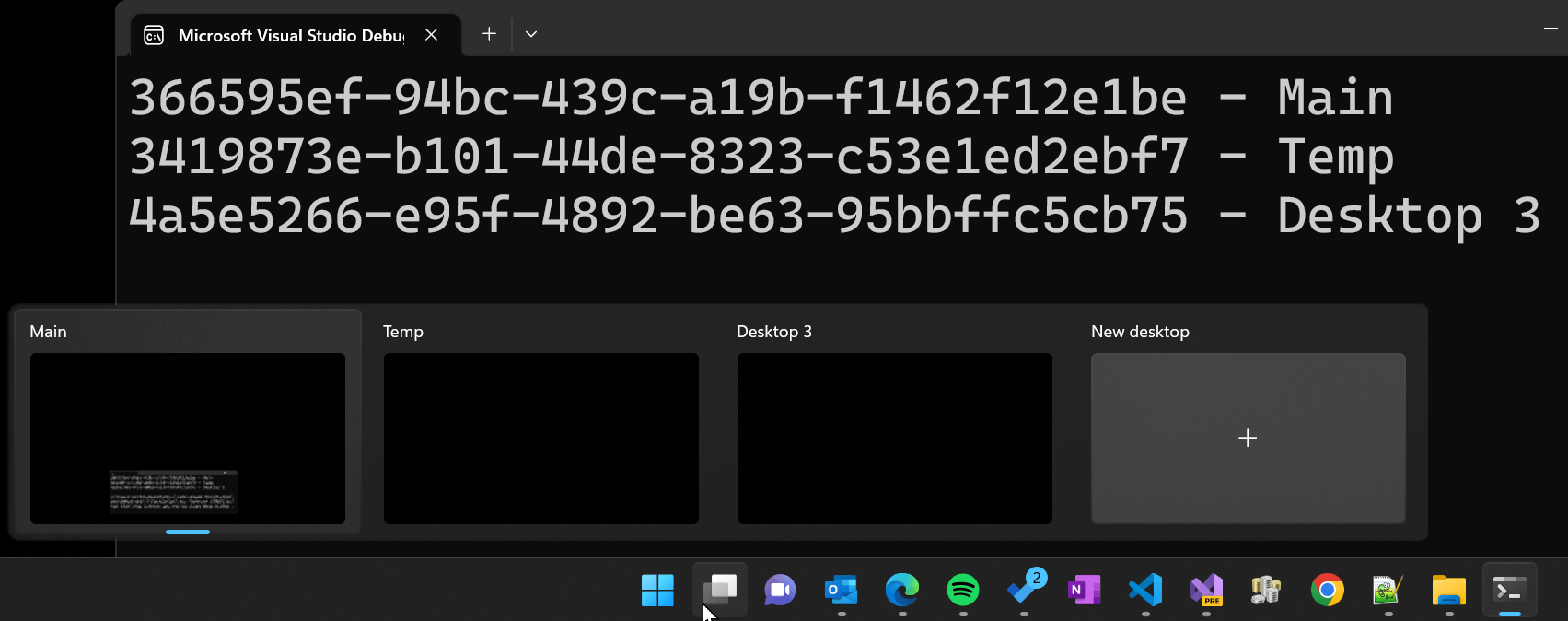Switch to the Temp virtual desktop
1568x621 pixels.
[x=540, y=438]
